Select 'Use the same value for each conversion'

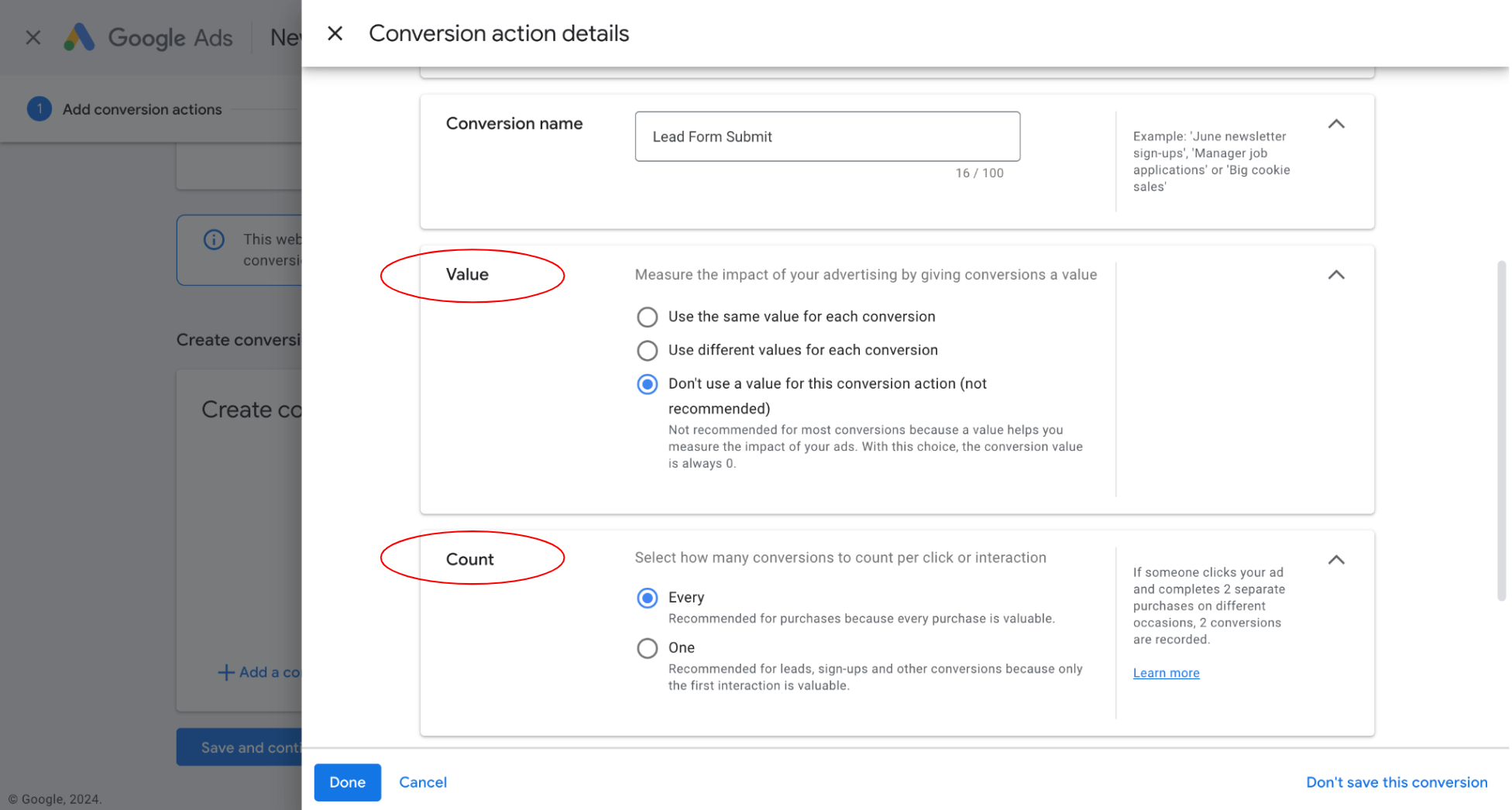pyautogui.click(x=647, y=317)
